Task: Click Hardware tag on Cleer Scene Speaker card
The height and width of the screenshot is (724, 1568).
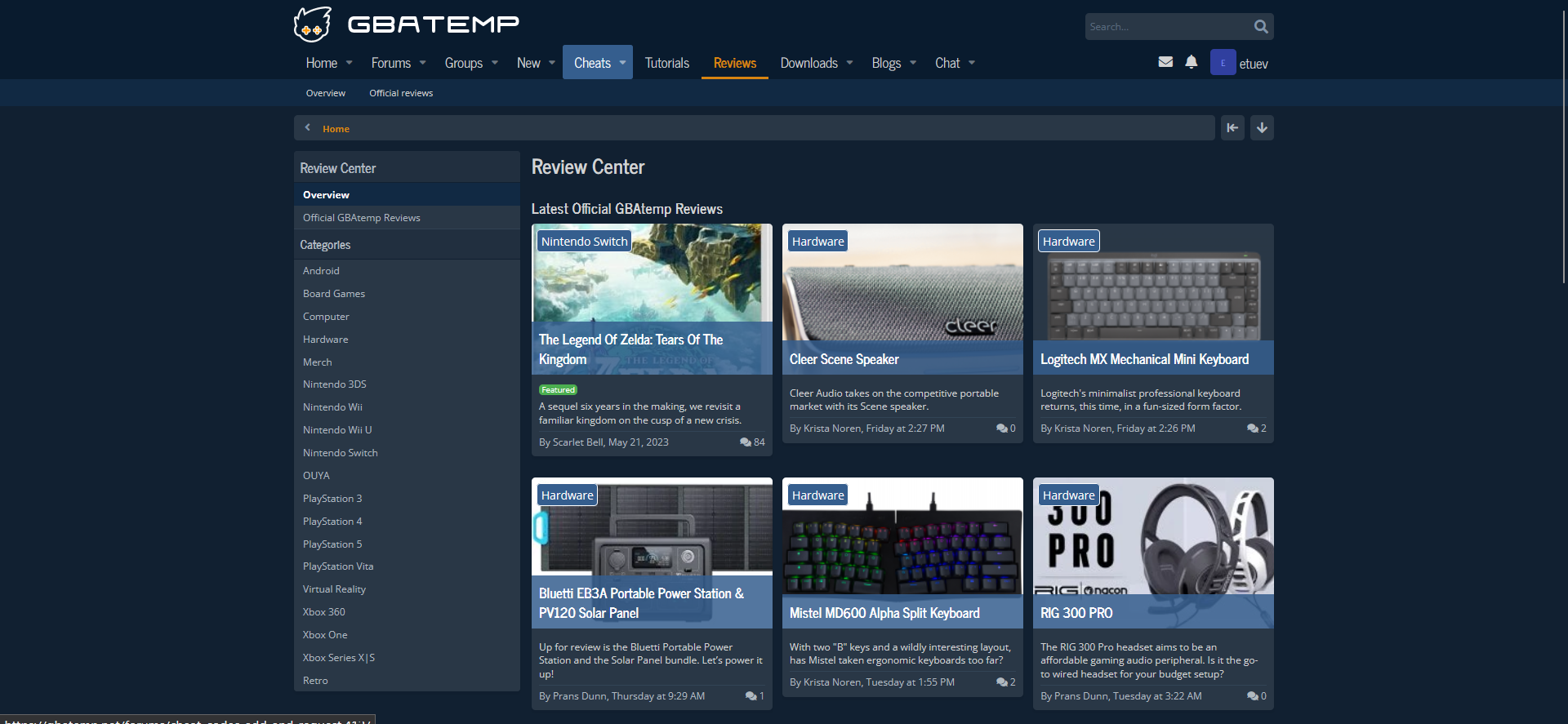Action: coord(817,242)
